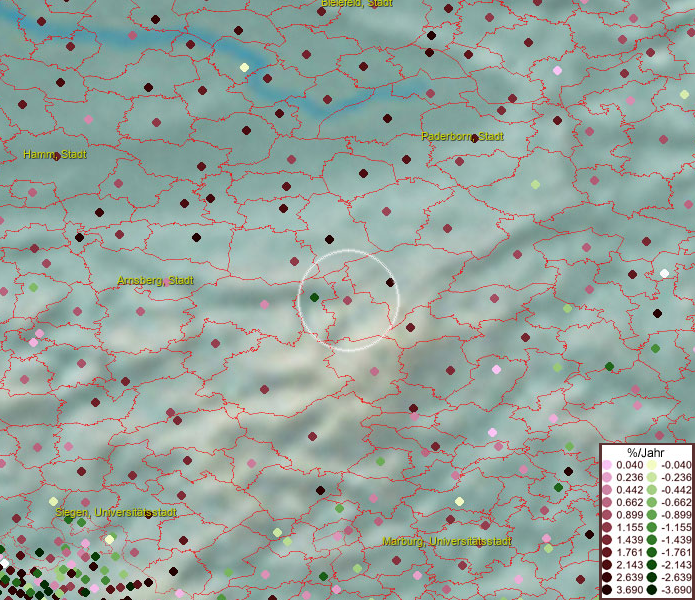Select the pale yellow point on the blue river

coord(244,67)
